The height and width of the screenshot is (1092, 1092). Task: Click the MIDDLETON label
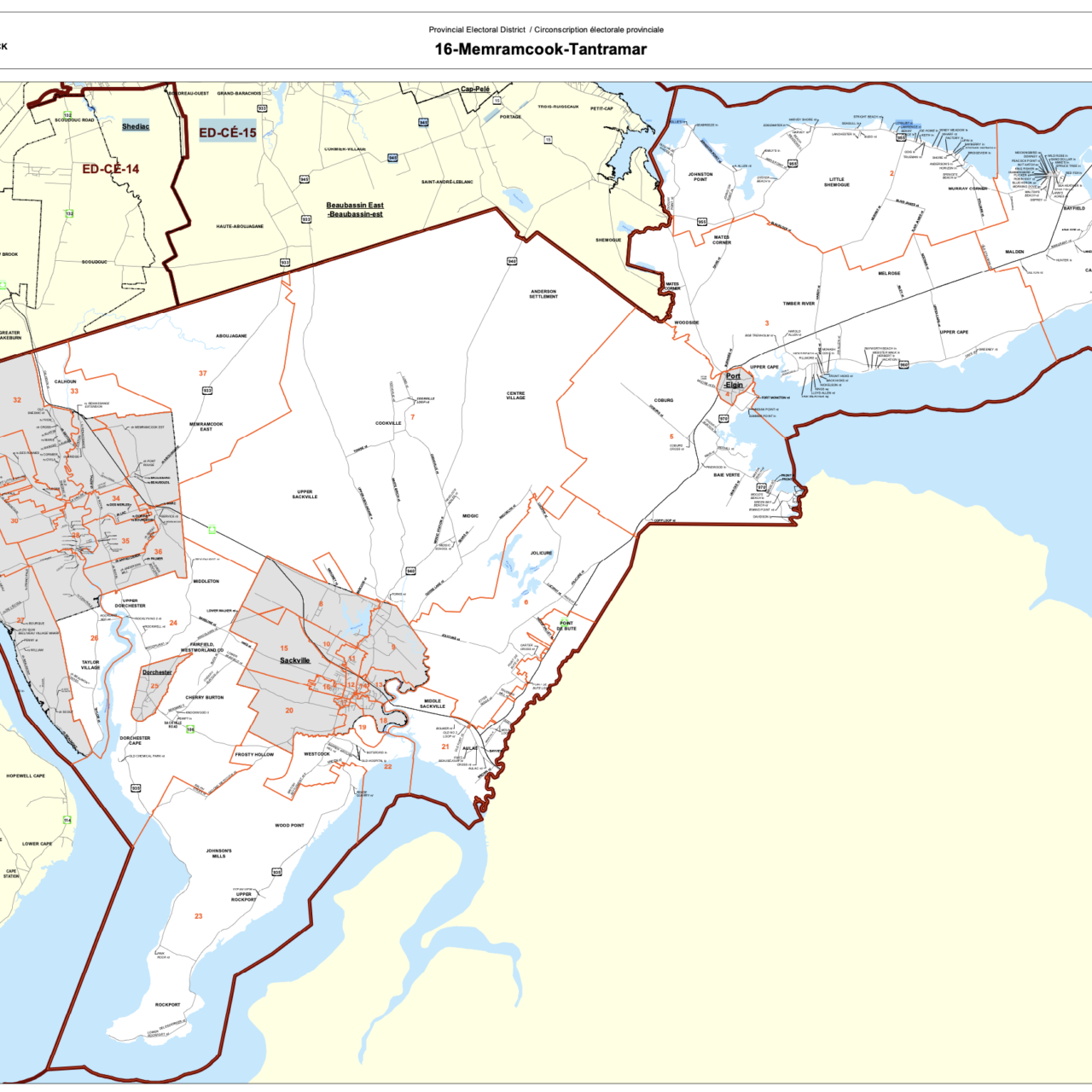[206, 581]
